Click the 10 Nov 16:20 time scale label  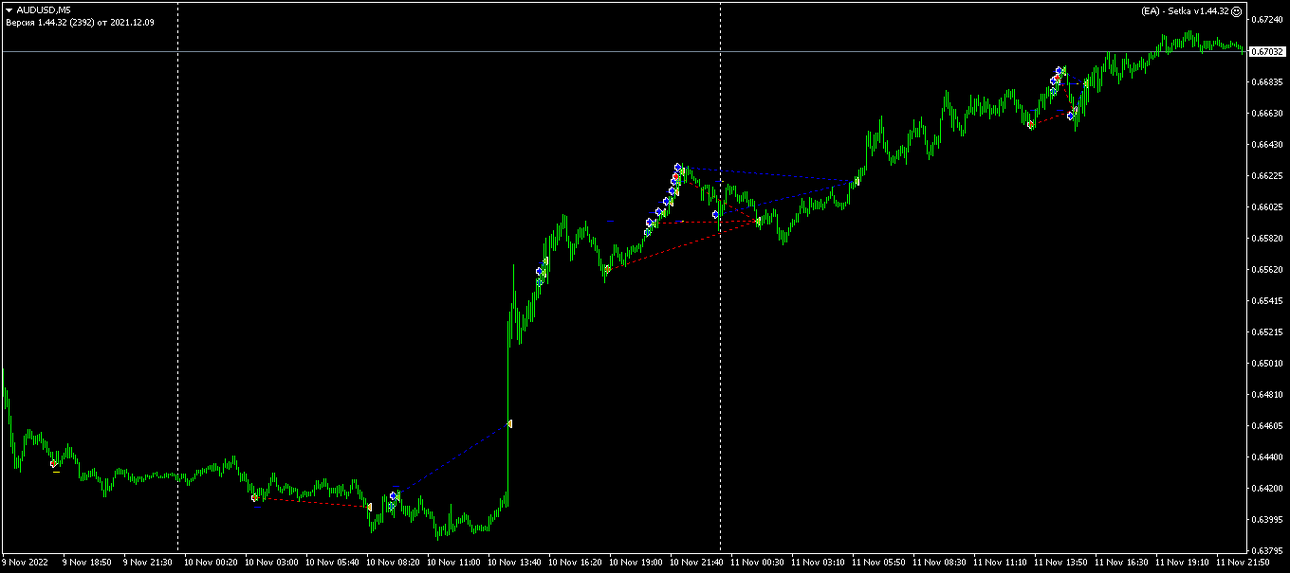click(x=576, y=562)
